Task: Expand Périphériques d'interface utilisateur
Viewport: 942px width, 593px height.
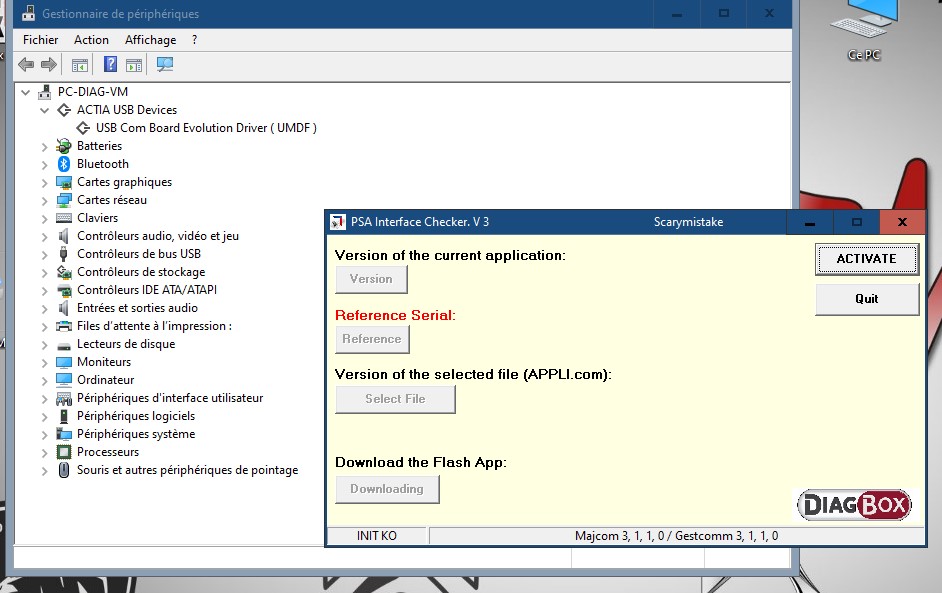Action: click(44, 399)
